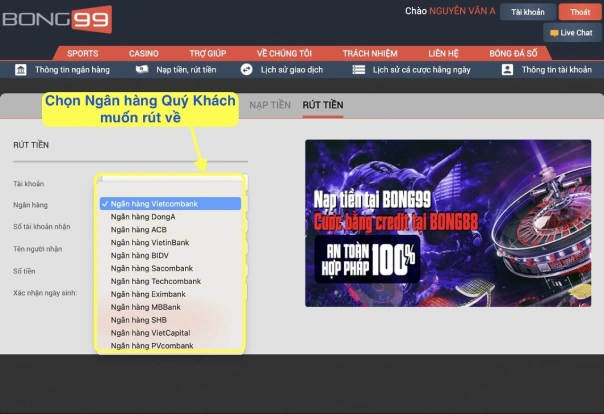The height and width of the screenshot is (414, 604).
Task: Go to Thông tin ngân hàng
Action: click(72, 70)
